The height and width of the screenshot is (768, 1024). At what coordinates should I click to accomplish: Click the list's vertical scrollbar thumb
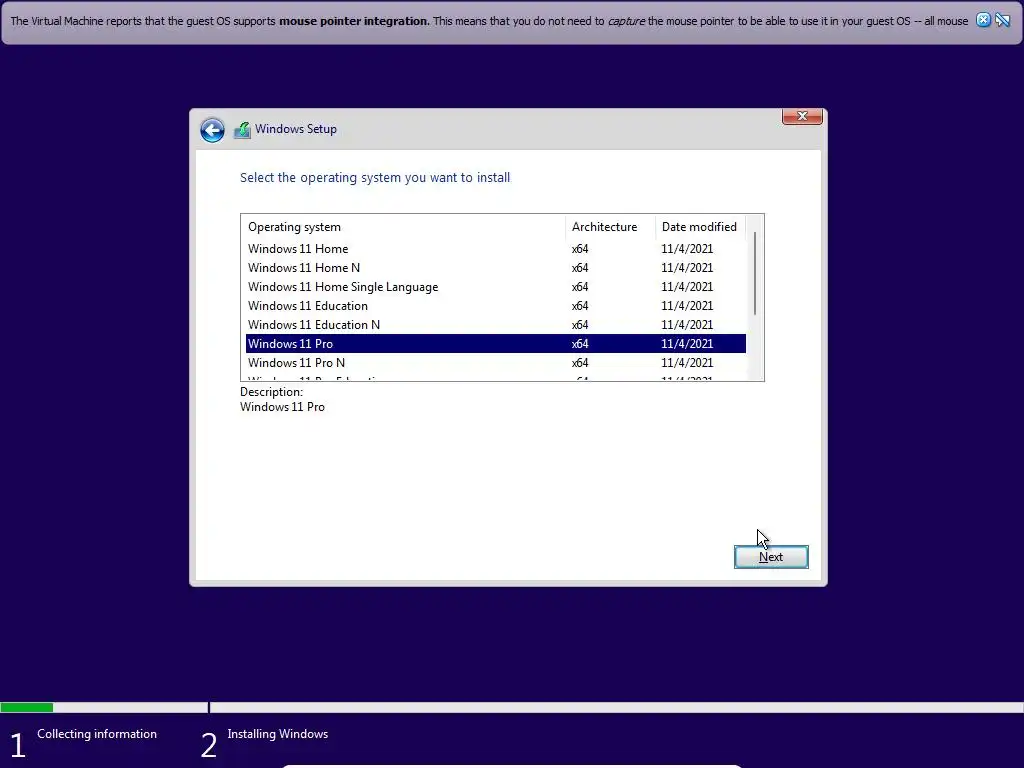coord(755,274)
